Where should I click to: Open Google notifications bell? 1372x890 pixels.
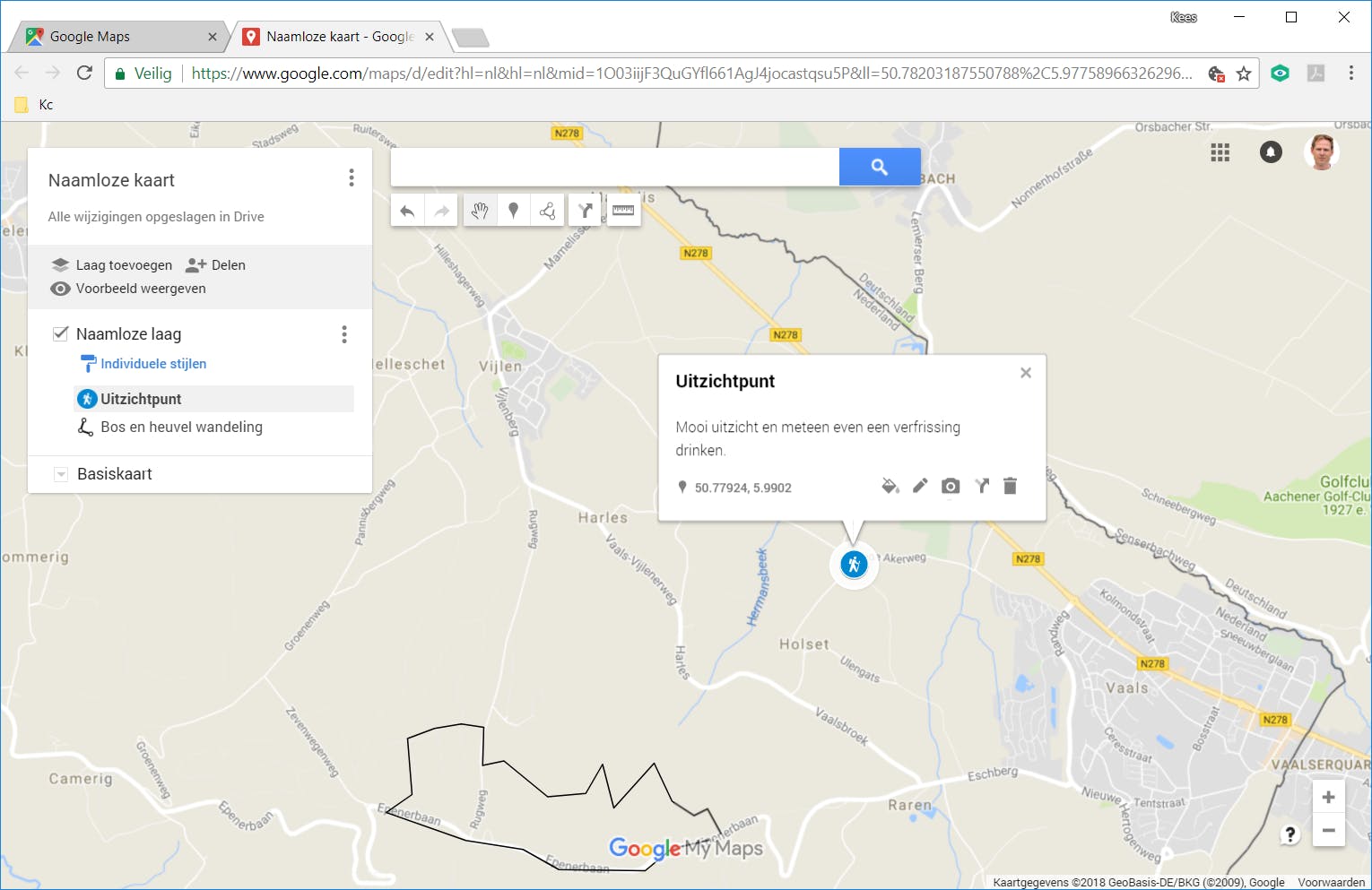coord(1271,152)
